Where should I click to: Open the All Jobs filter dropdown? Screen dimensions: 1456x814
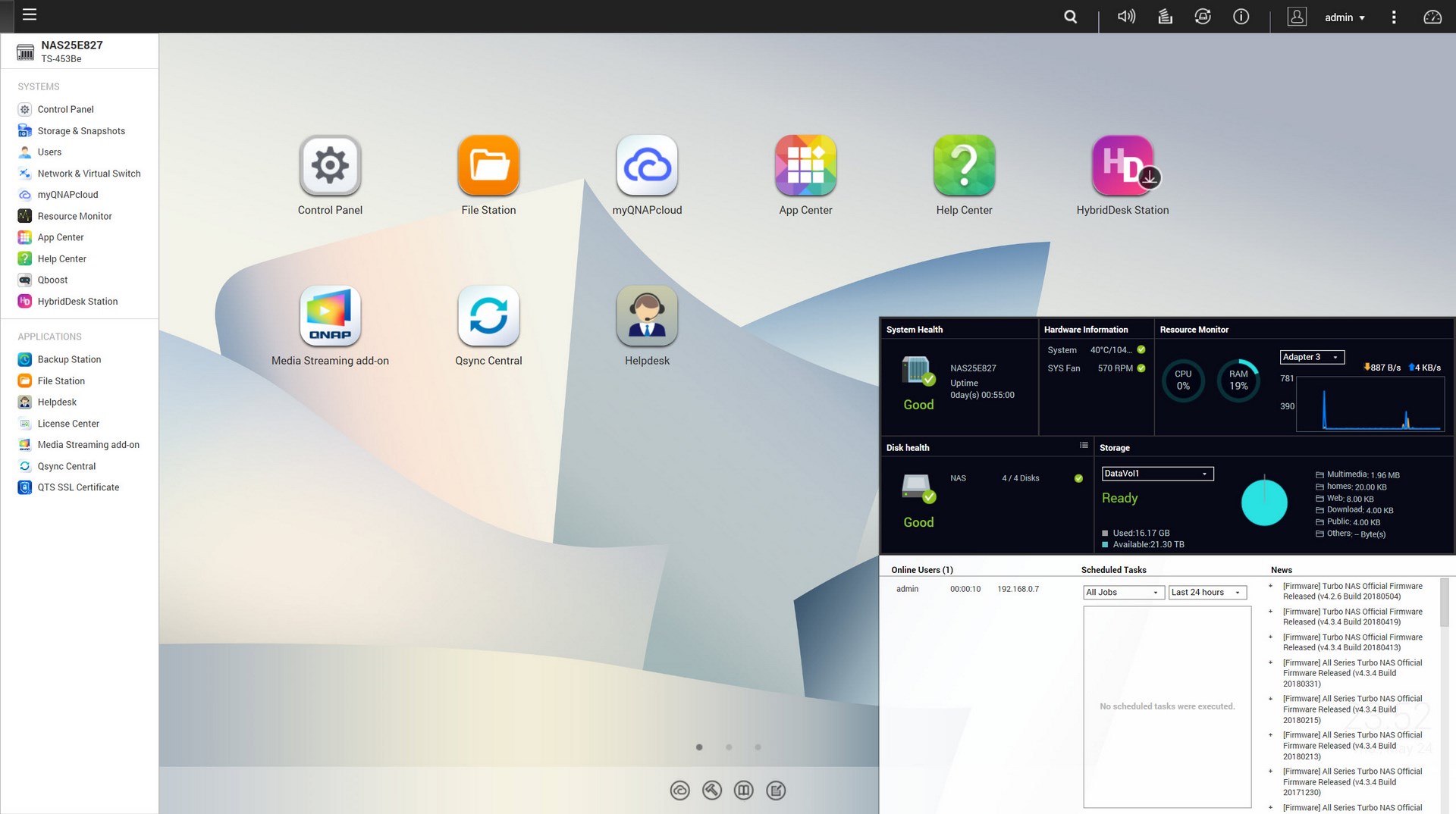[1124, 592]
